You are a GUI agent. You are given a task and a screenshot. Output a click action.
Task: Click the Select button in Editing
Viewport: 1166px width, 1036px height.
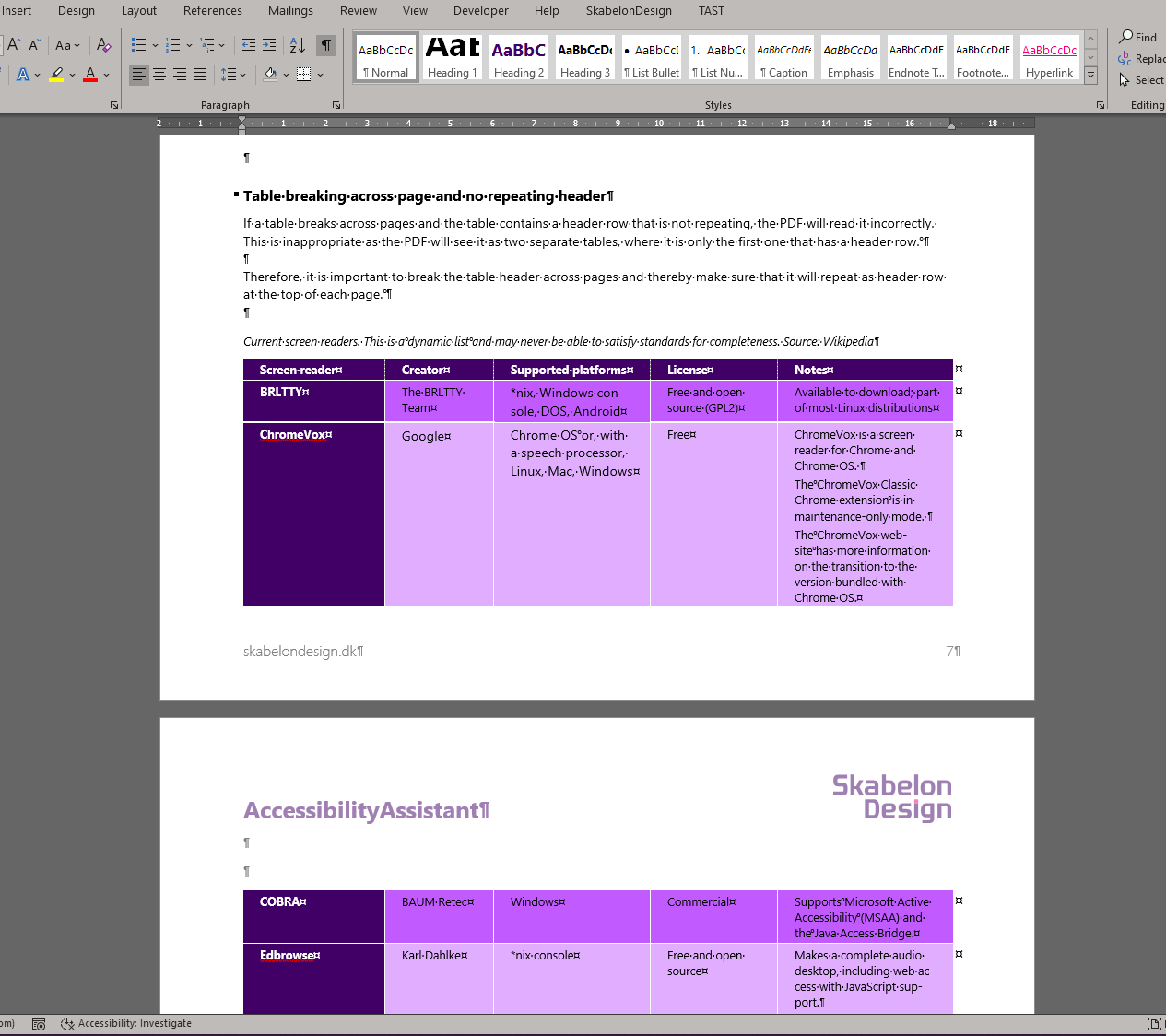(x=1142, y=80)
